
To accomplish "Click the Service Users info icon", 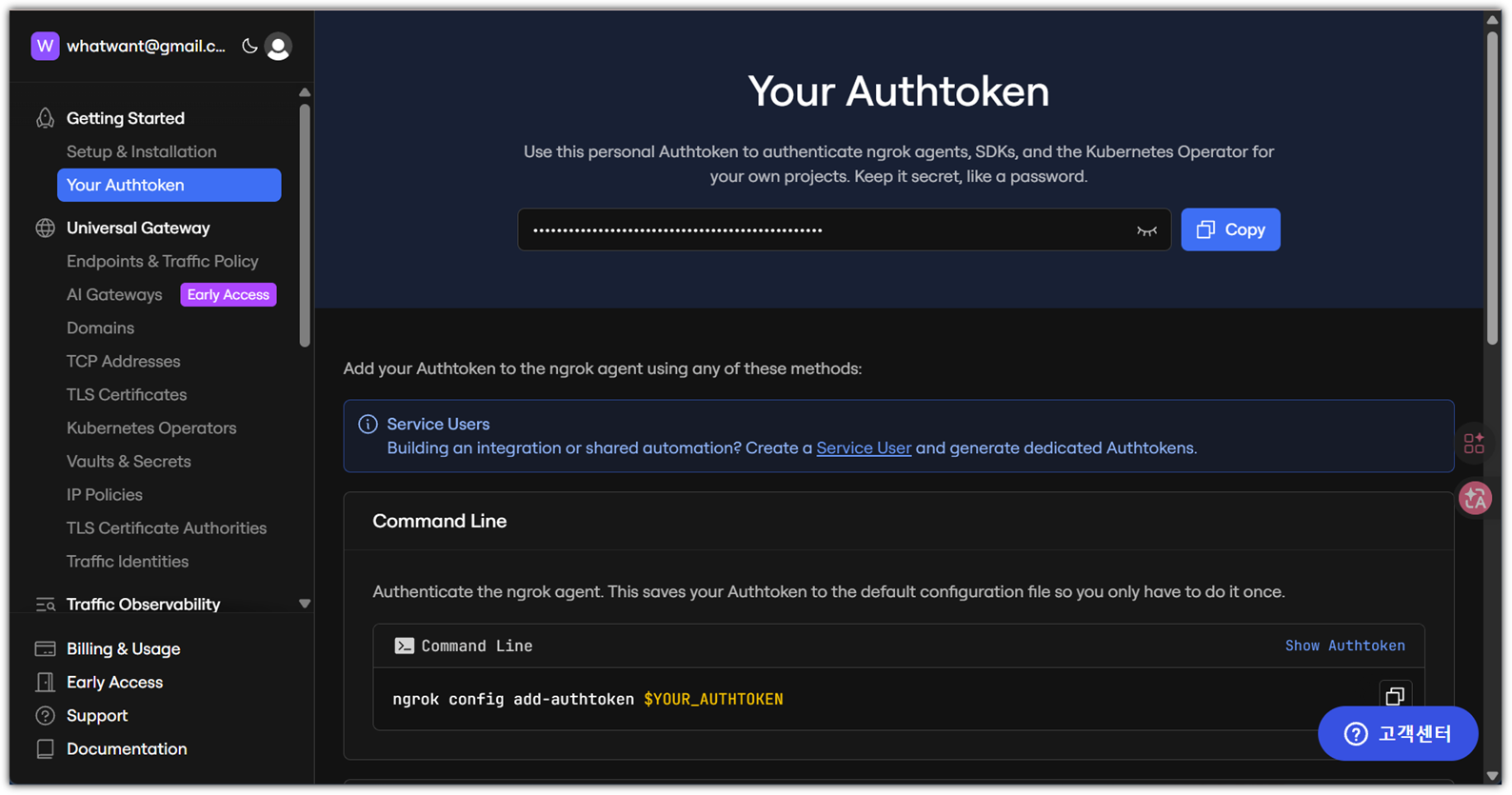I will [x=368, y=424].
